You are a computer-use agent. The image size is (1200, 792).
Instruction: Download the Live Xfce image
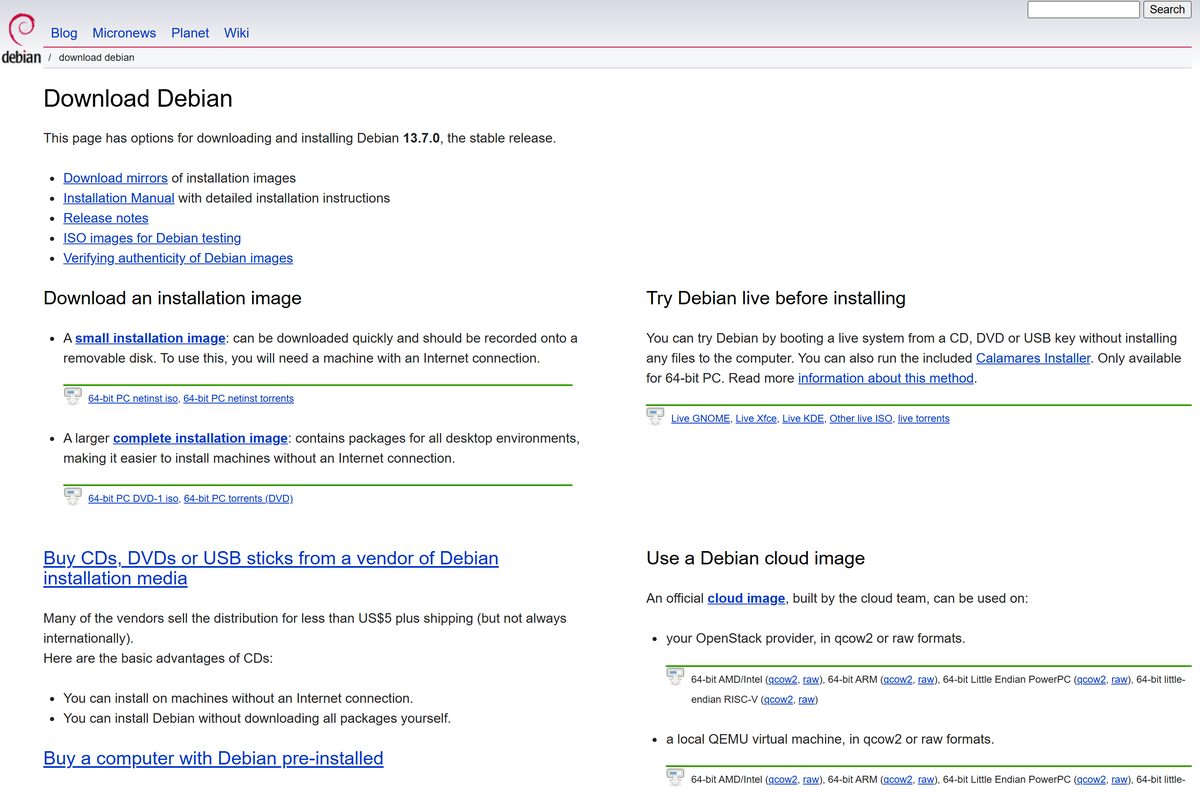click(x=755, y=418)
